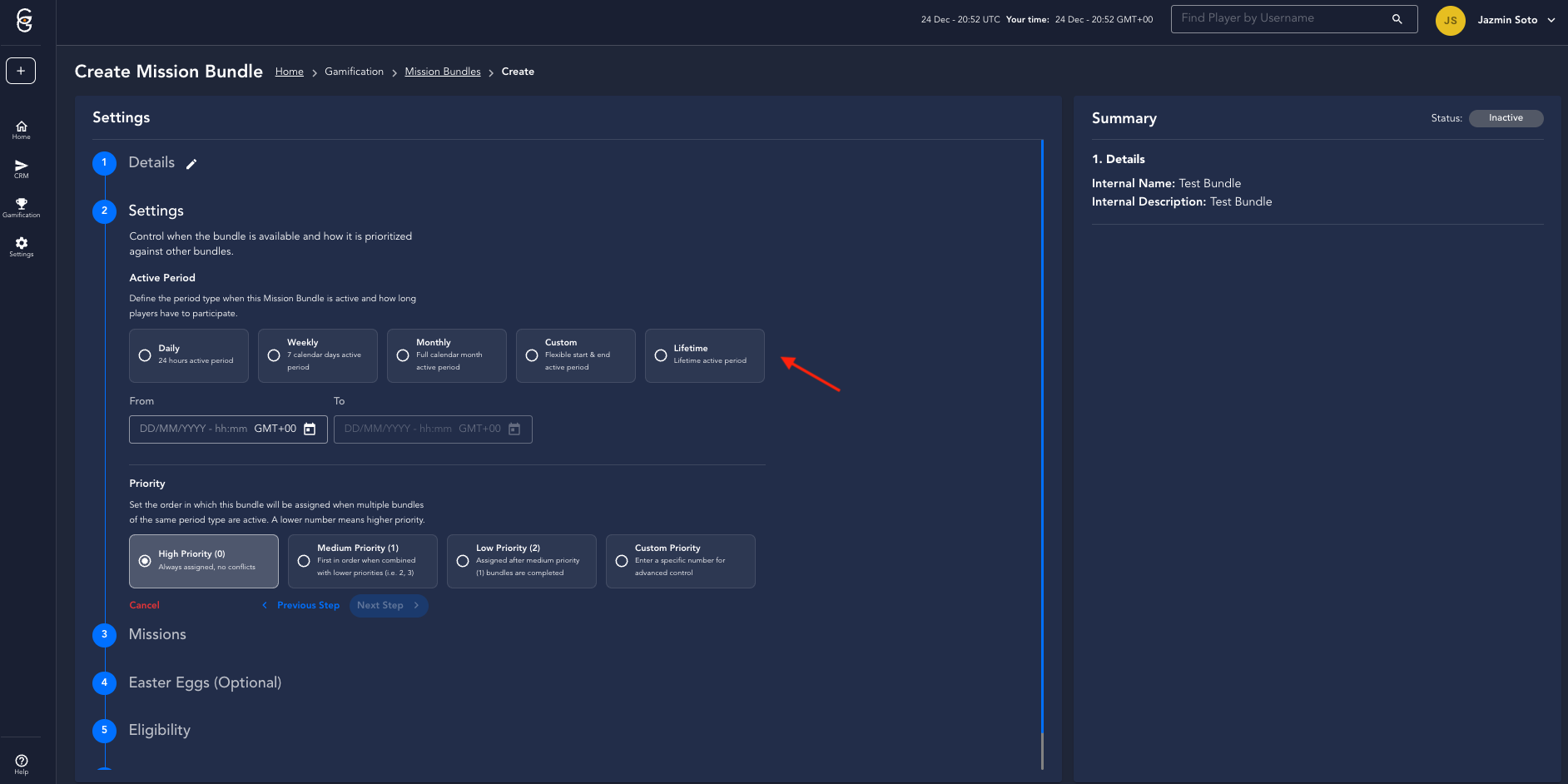Viewport: 1568px width, 784px height.
Task: Open the CRM section icon
Action: (x=21, y=169)
